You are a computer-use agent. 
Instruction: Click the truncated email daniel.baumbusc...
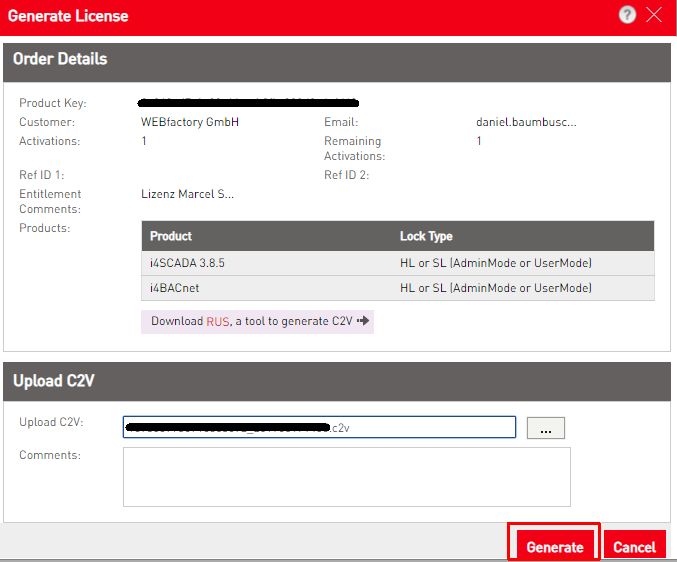click(x=526, y=122)
